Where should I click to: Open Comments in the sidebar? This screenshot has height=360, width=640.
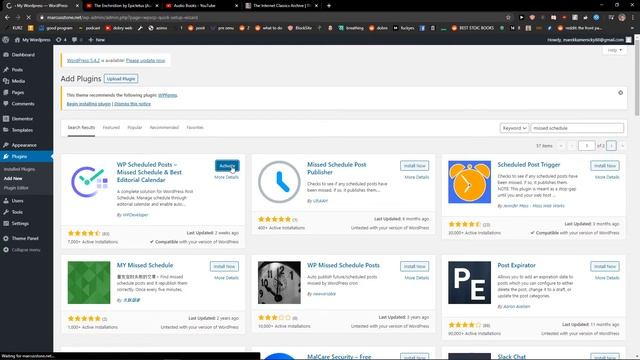pos(23,104)
